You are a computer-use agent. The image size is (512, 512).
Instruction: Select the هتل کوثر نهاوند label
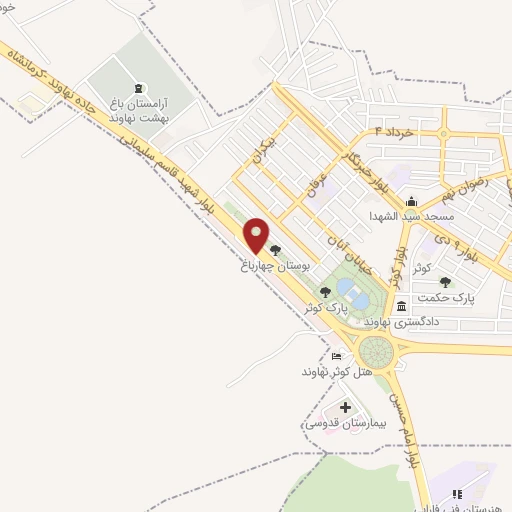(x=337, y=372)
